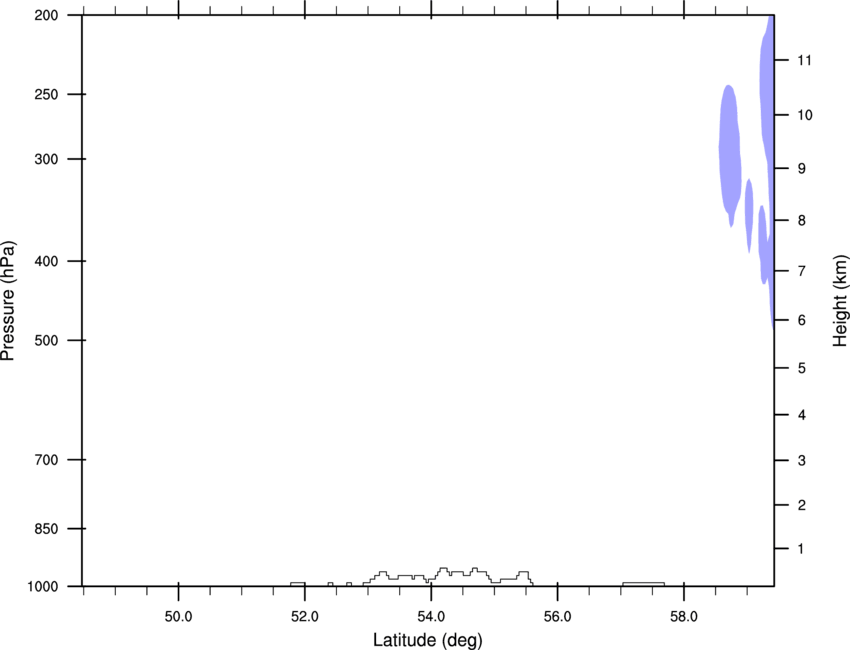The width and height of the screenshot is (850, 650).
Task: Click the 4 km height tick label
Action: [x=802, y=415]
